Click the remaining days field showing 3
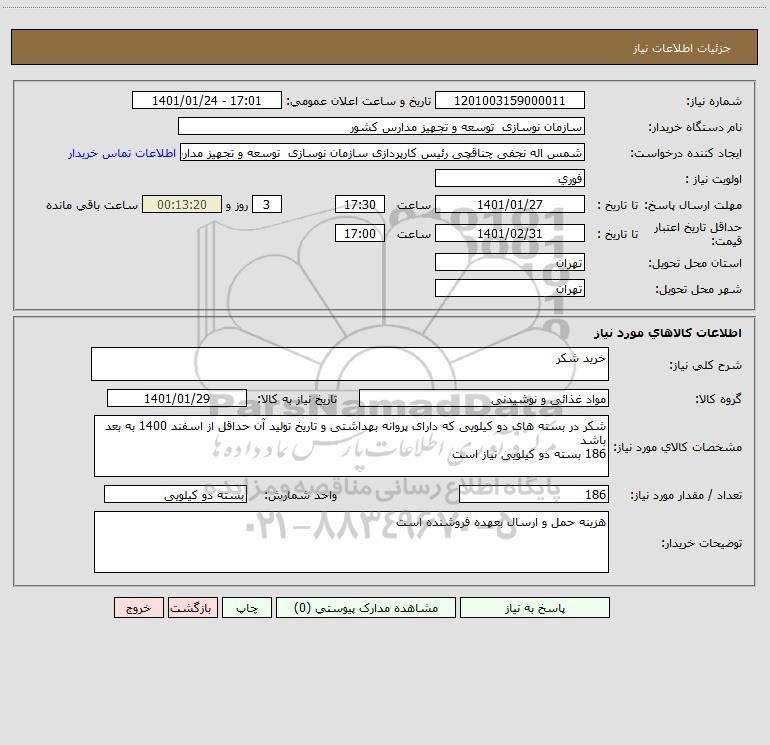770x745 pixels. click(x=267, y=204)
